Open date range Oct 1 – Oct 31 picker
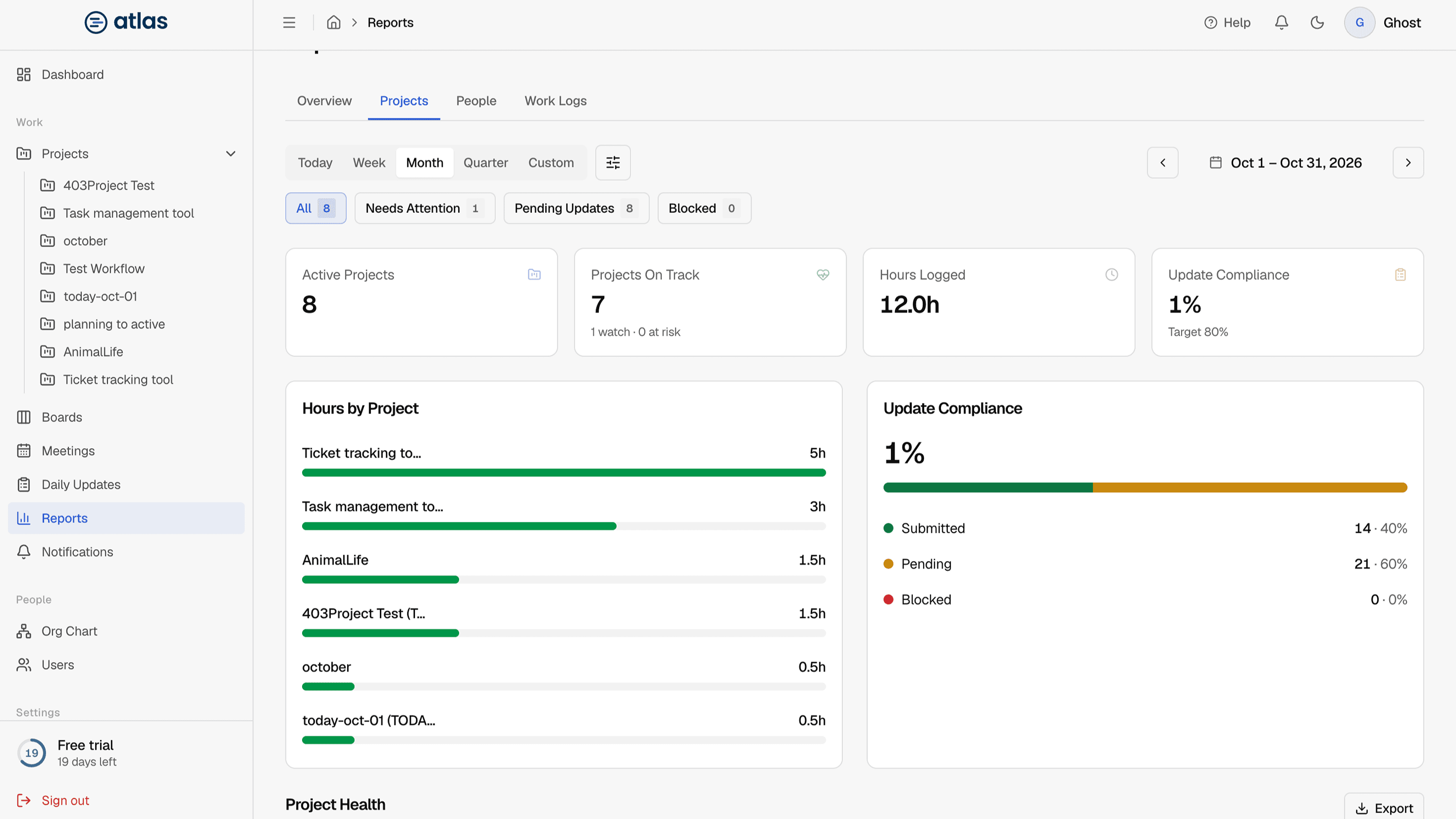 pos(1285,163)
